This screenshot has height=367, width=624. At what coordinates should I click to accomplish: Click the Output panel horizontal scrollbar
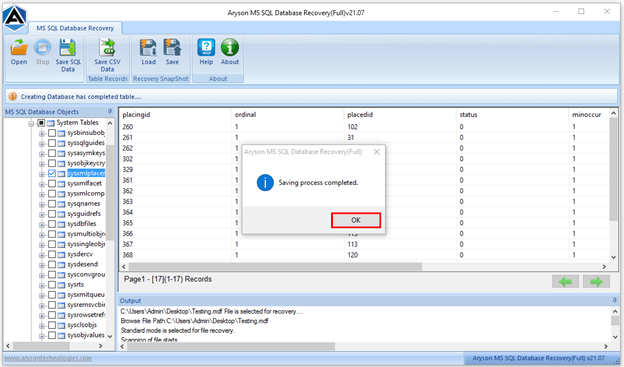[x=231, y=346]
